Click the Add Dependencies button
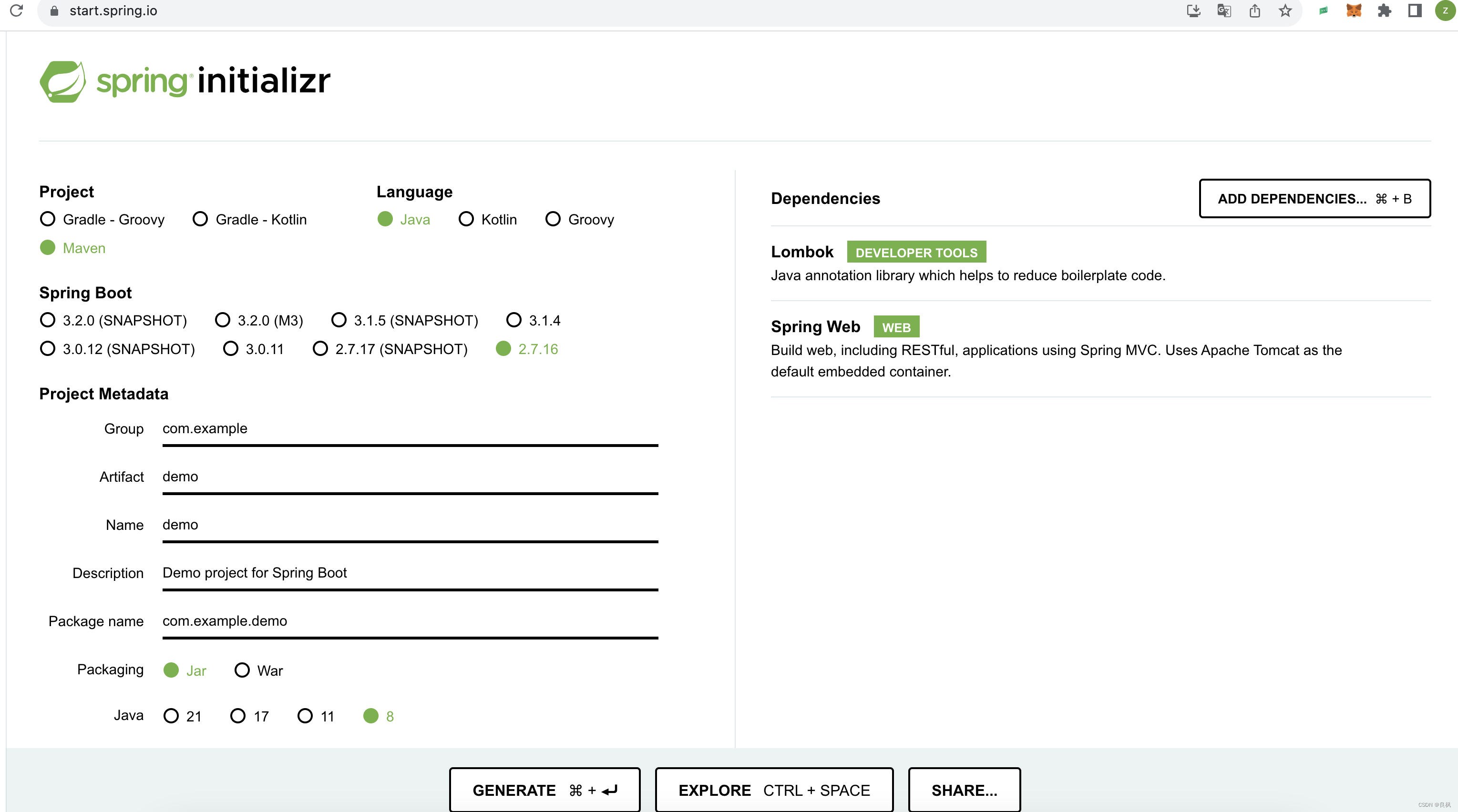This screenshot has height=812, width=1458. click(1314, 199)
